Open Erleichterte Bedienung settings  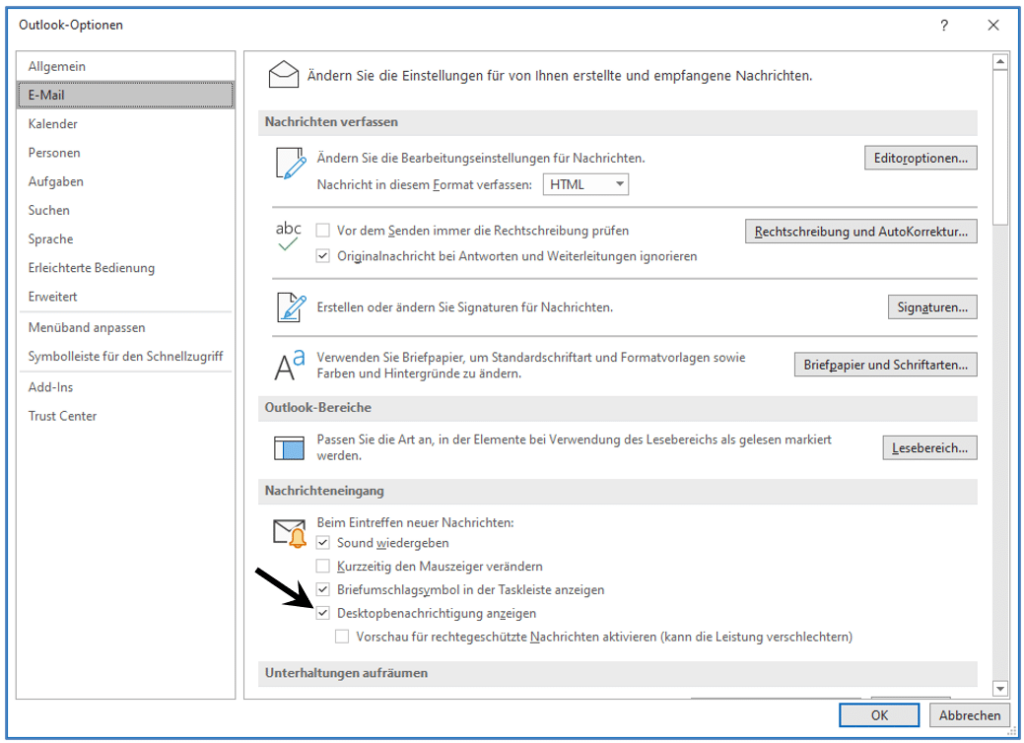(125, 268)
